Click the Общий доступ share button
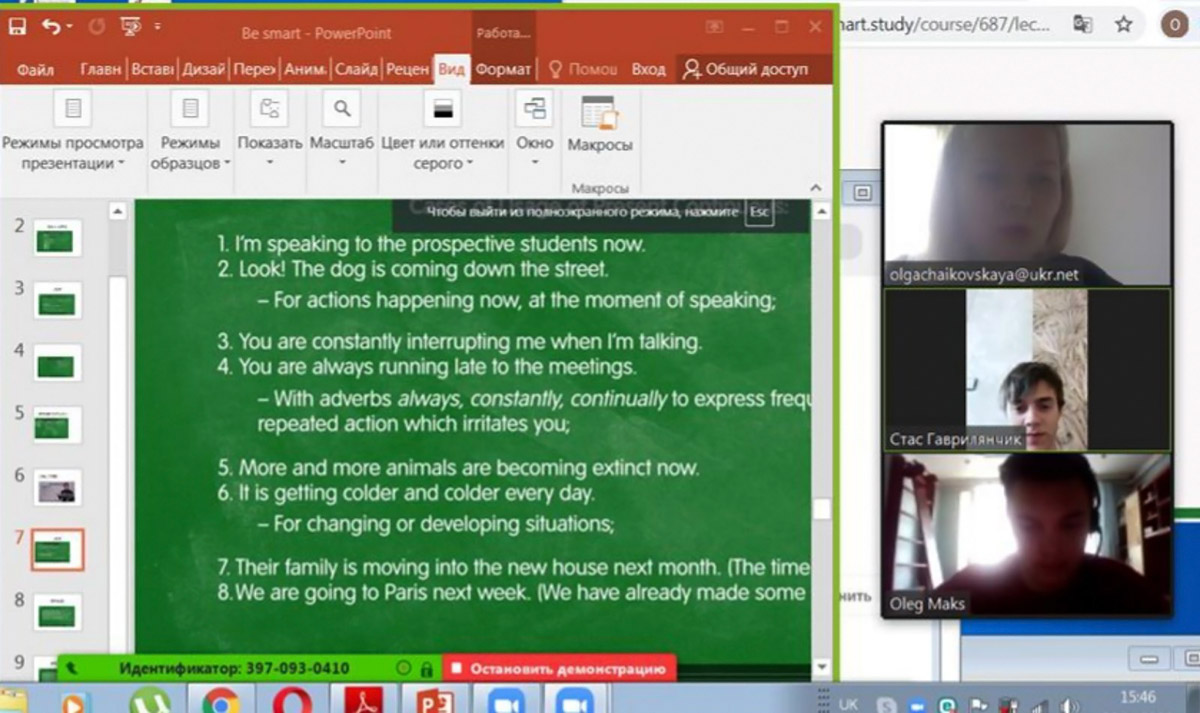 745,69
